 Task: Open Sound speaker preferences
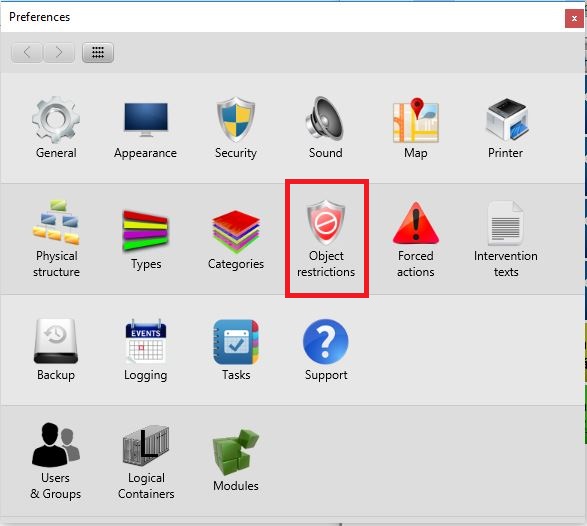(325, 119)
